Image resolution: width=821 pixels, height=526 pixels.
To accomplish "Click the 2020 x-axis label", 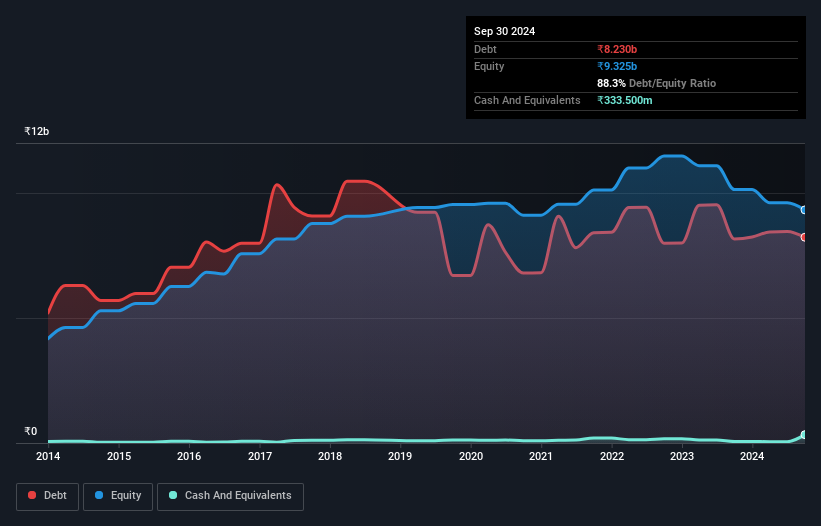I will 471,456.
